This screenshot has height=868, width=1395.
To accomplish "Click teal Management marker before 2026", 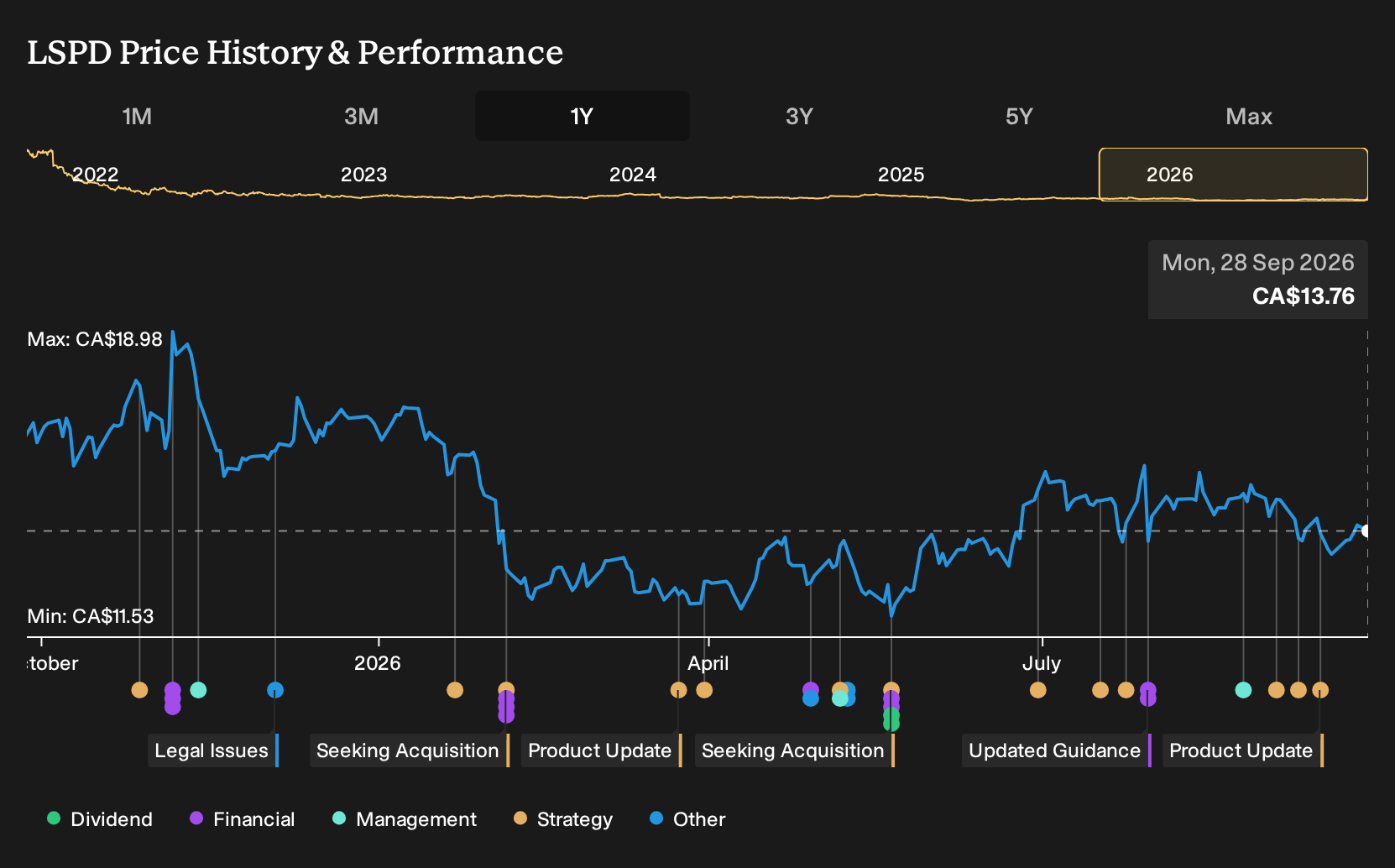I will pos(198,690).
